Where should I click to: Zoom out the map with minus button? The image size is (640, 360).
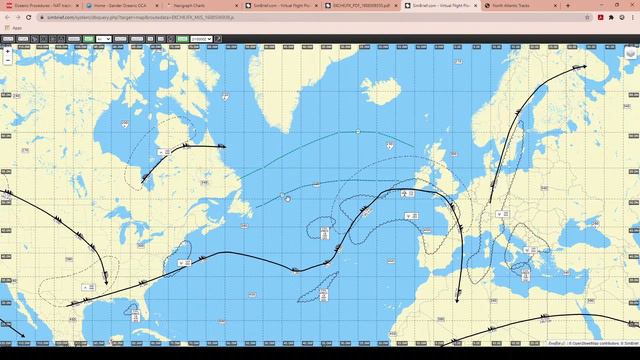coord(8,60)
